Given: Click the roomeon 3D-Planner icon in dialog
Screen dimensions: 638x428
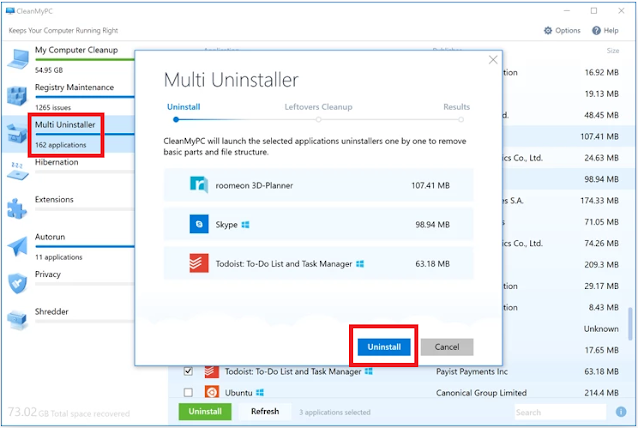Looking at the screenshot, I should [x=199, y=185].
